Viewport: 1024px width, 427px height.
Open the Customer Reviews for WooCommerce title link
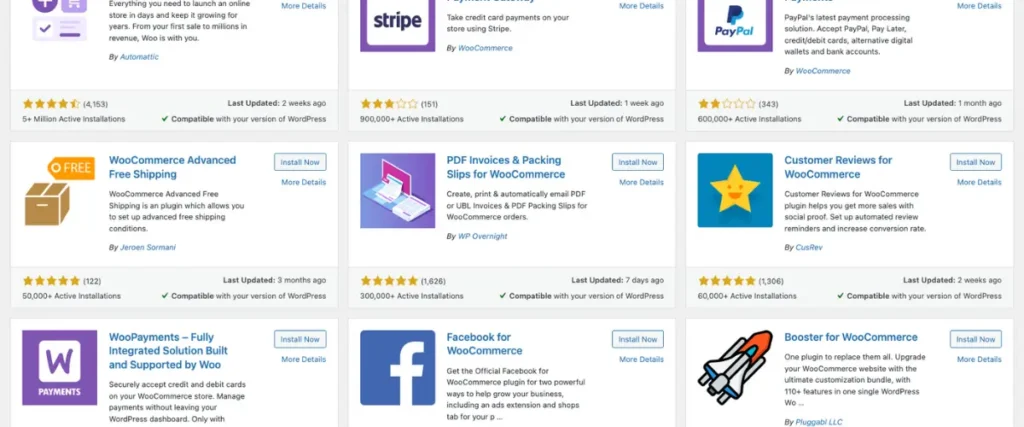tap(838, 167)
